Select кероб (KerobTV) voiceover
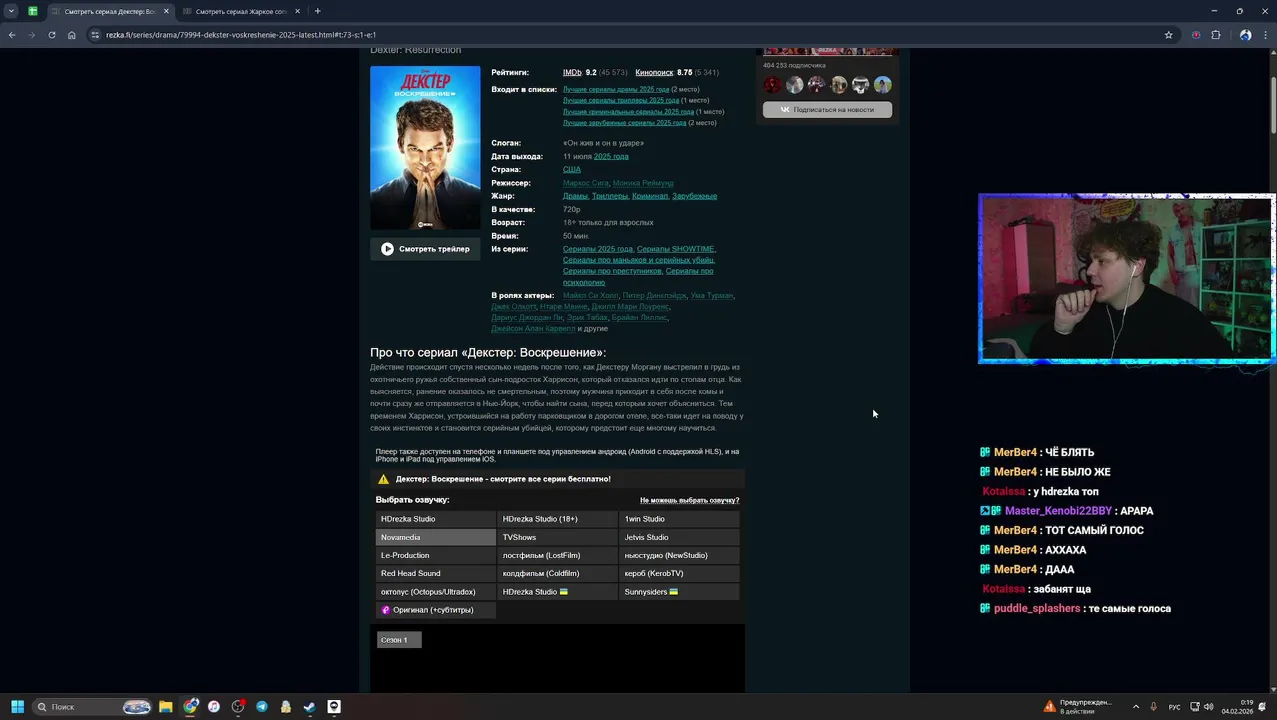 click(680, 573)
